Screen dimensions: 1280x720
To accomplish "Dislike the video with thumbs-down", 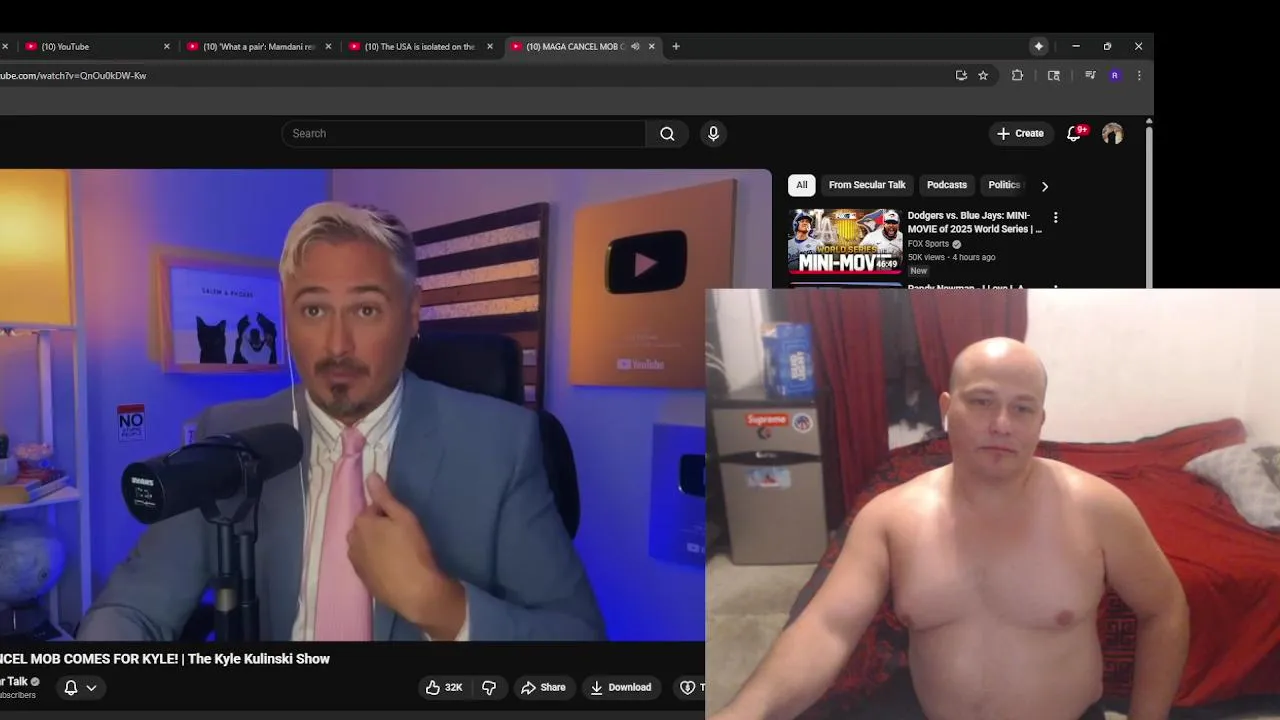I will tap(489, 687).
